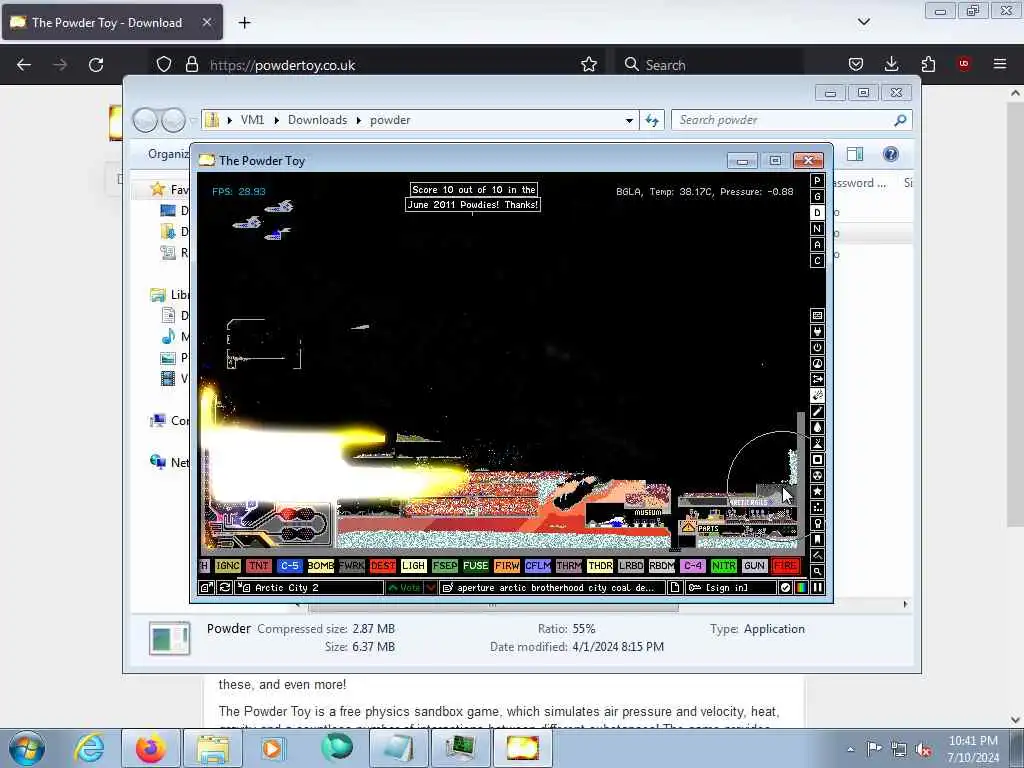The height and width of the screenshot is (768, 1024).
Task: Open the Solids element category
Action: click(x=817, y=460)
